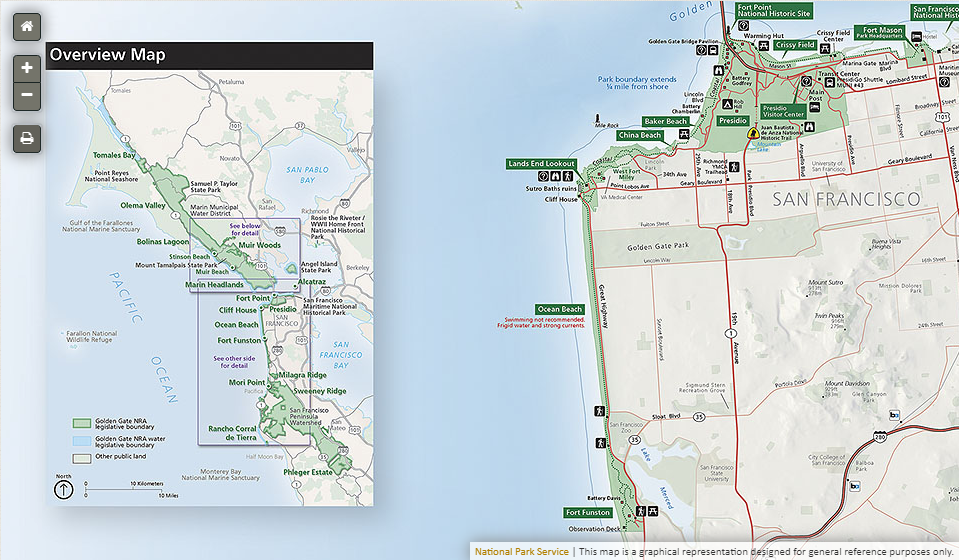
Task: Print the map with the printer button
Action: pos(27,138)
